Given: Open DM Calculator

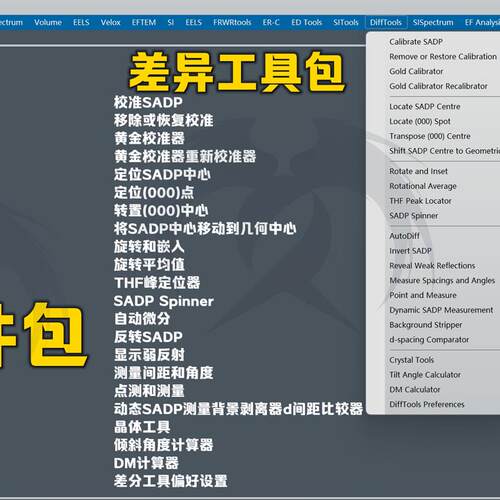Looking at the screenshot, I should click(414, 389).
